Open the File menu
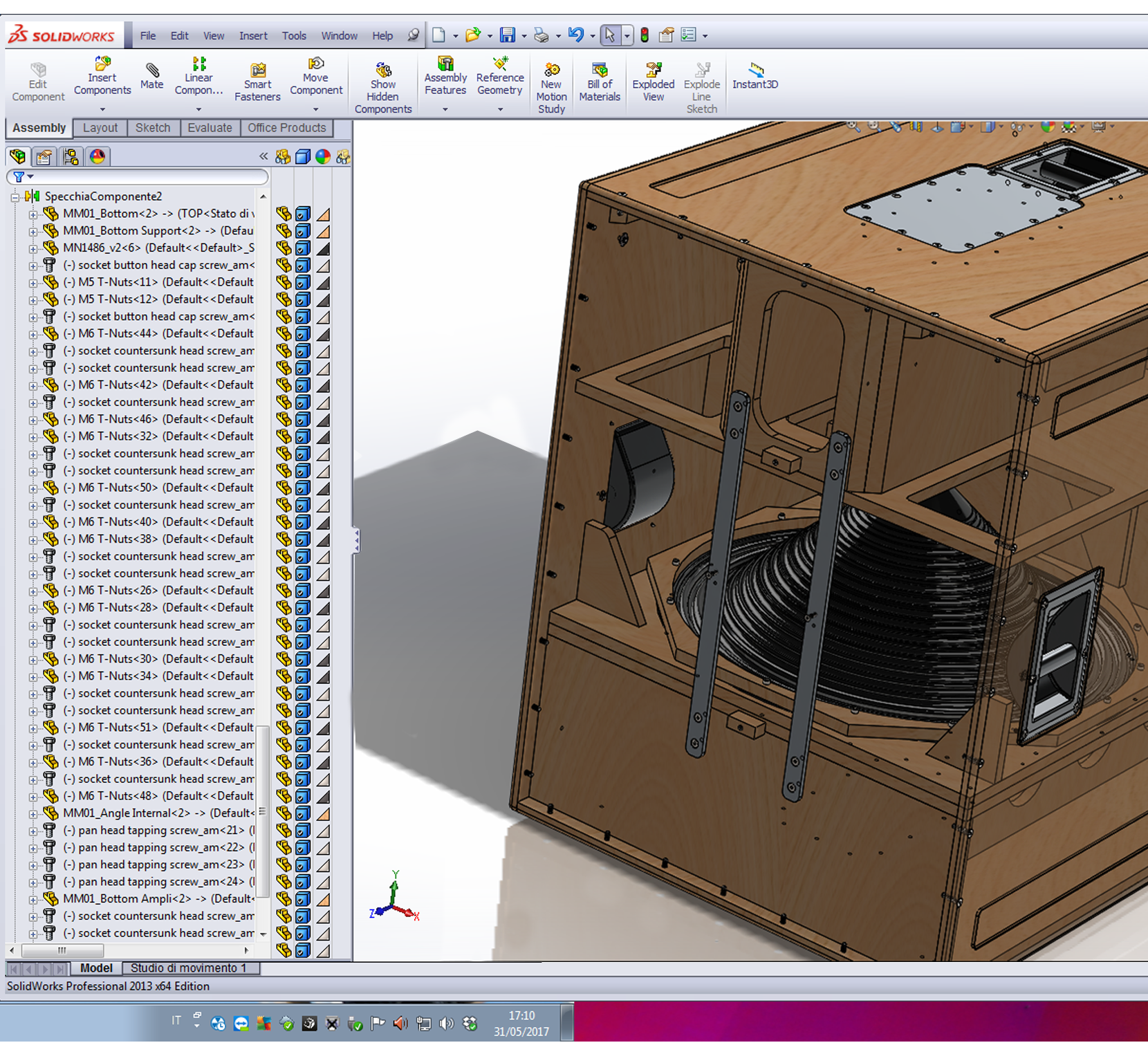The height and width of the screenshot is (1045, 1148). [x=148, y=36]
